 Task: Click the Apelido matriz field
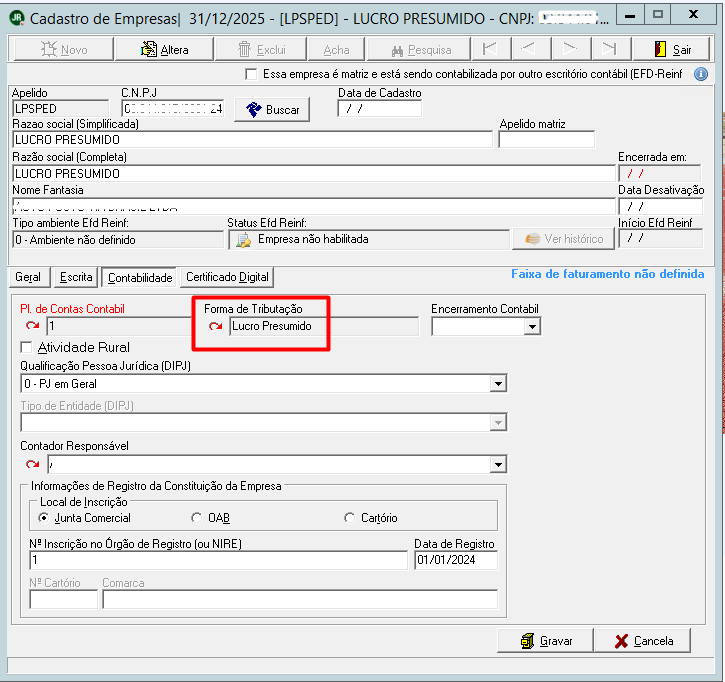547,140
